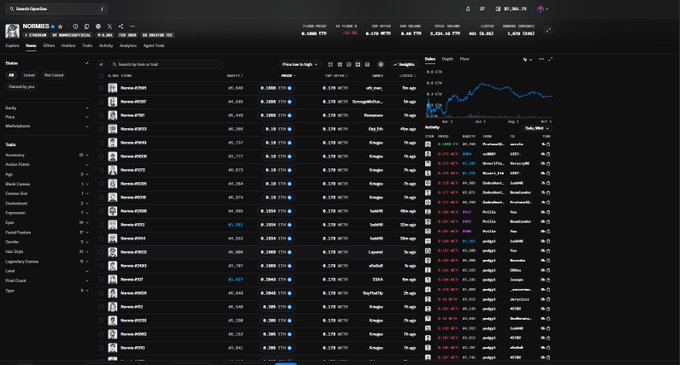This screenshot has width=680, height=365.
Task: Open NORMIES collection avatar image
Action: [x=12, y=31]
